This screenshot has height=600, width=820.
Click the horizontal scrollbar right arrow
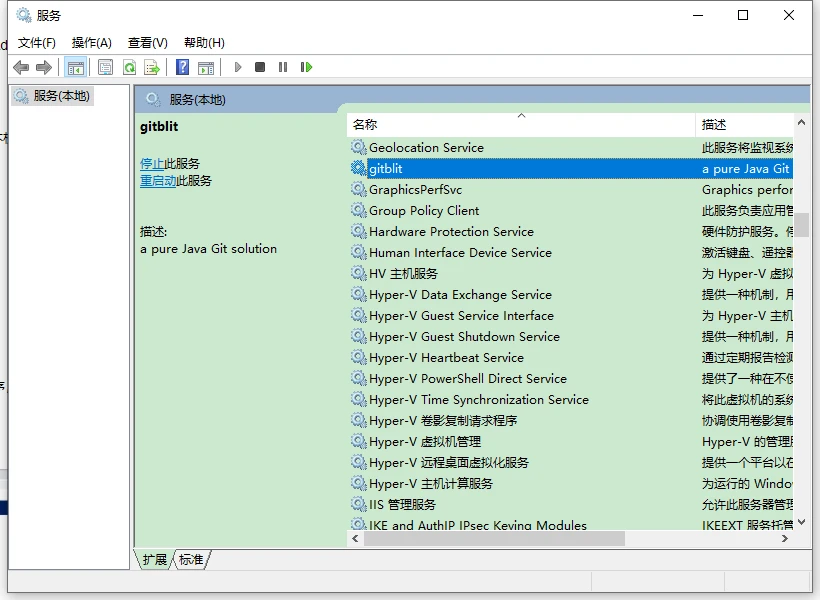(x=785, y=538)
